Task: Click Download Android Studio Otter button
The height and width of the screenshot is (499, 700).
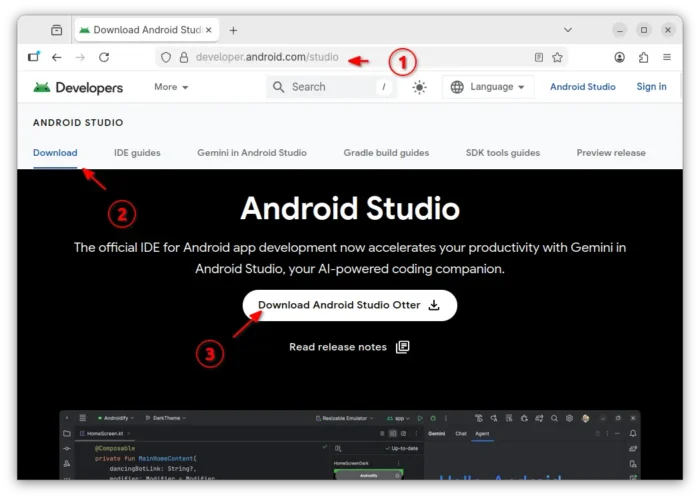Action: coord(349,305)
